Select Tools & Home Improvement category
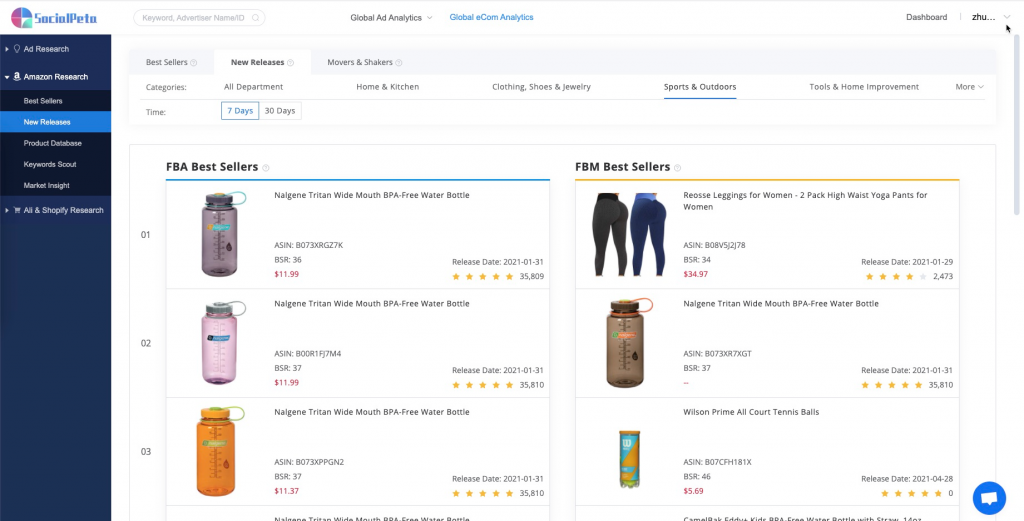The width and height of the screenshot is (1024, 521). 864,87
